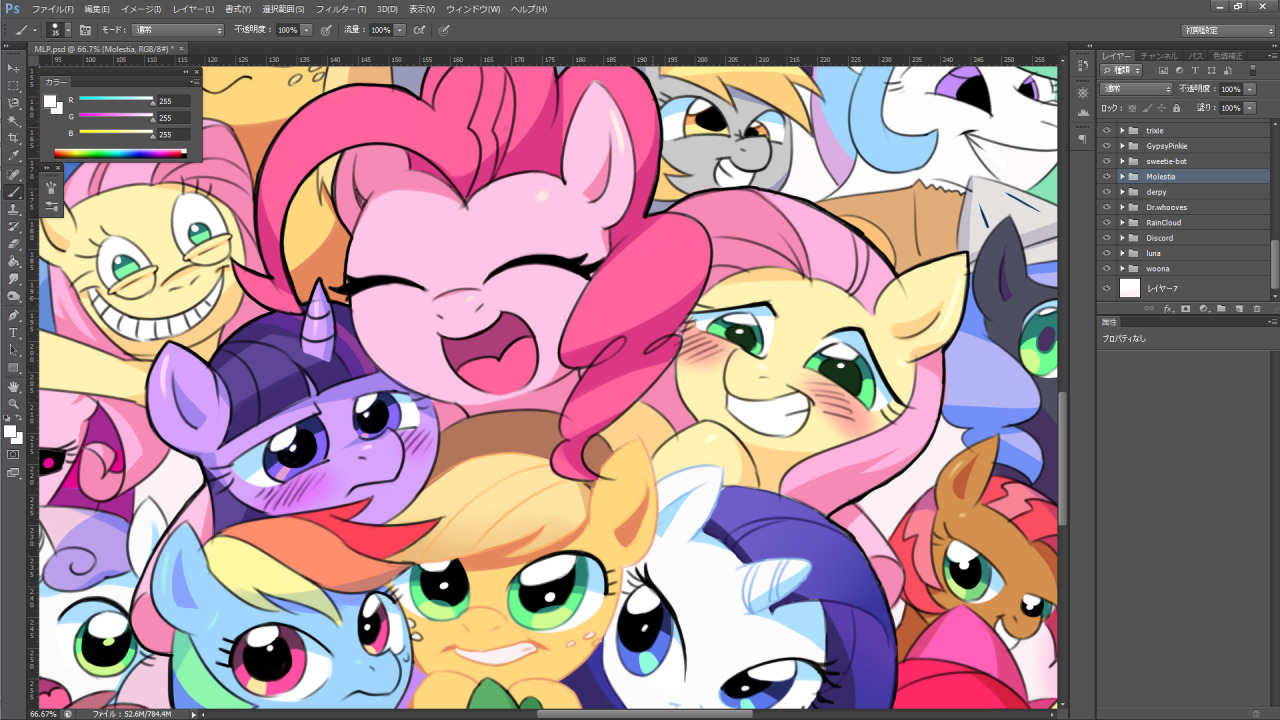Select the Move tool
Image resolution: width=1280 pixels, height=720 pixels.
click(x=14, y=68)
